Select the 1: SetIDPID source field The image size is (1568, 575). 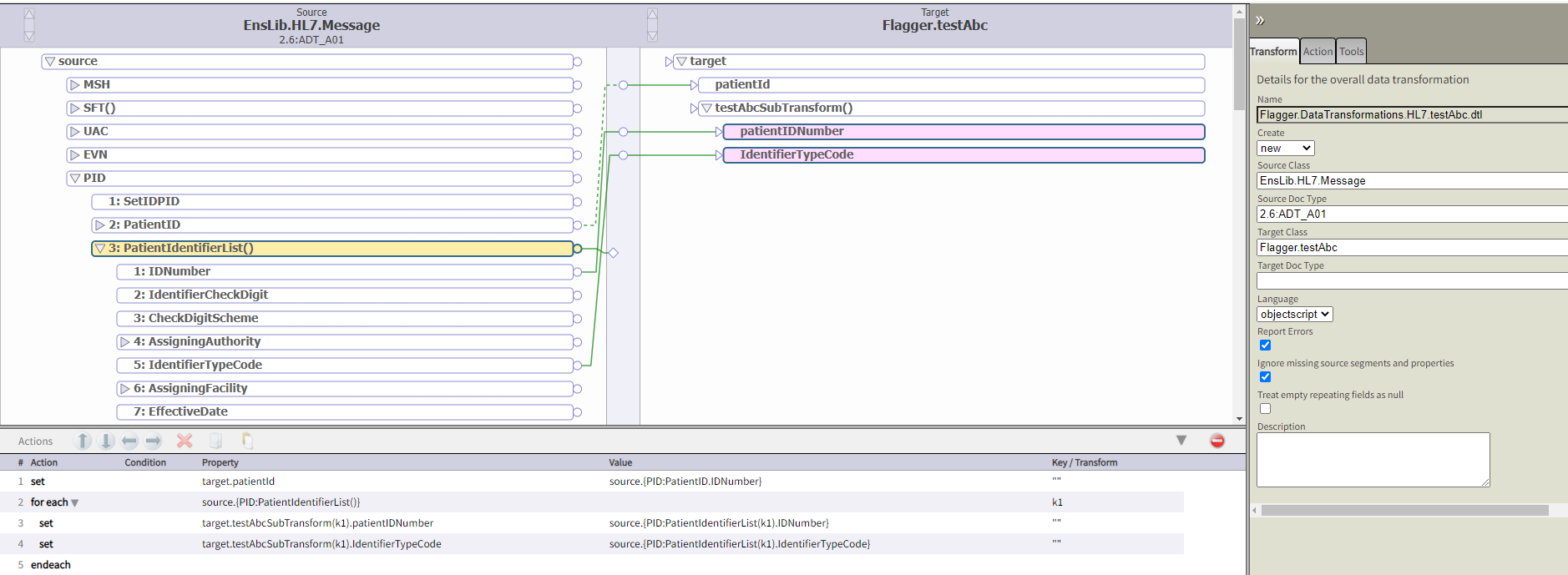tap(332, 202)
